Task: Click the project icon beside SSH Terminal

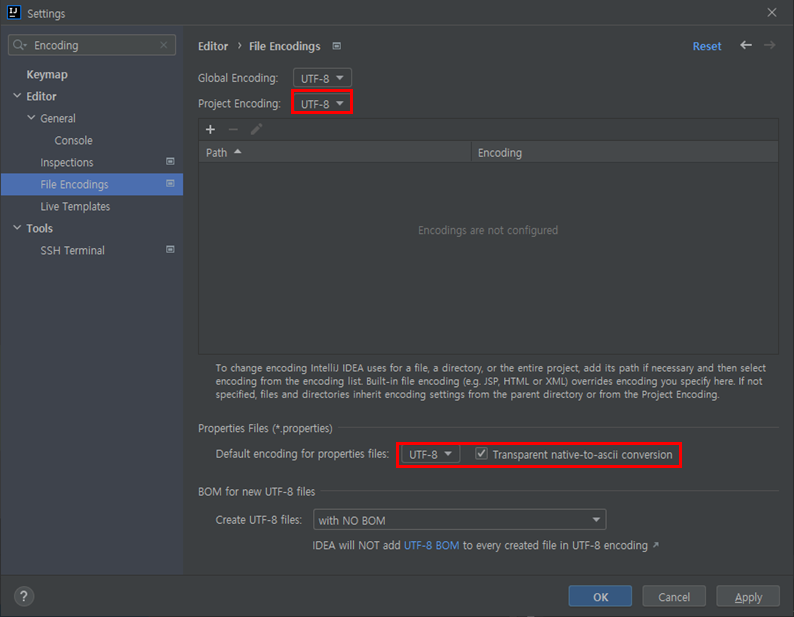Action: pyautogui.click(x=170, y=249)
